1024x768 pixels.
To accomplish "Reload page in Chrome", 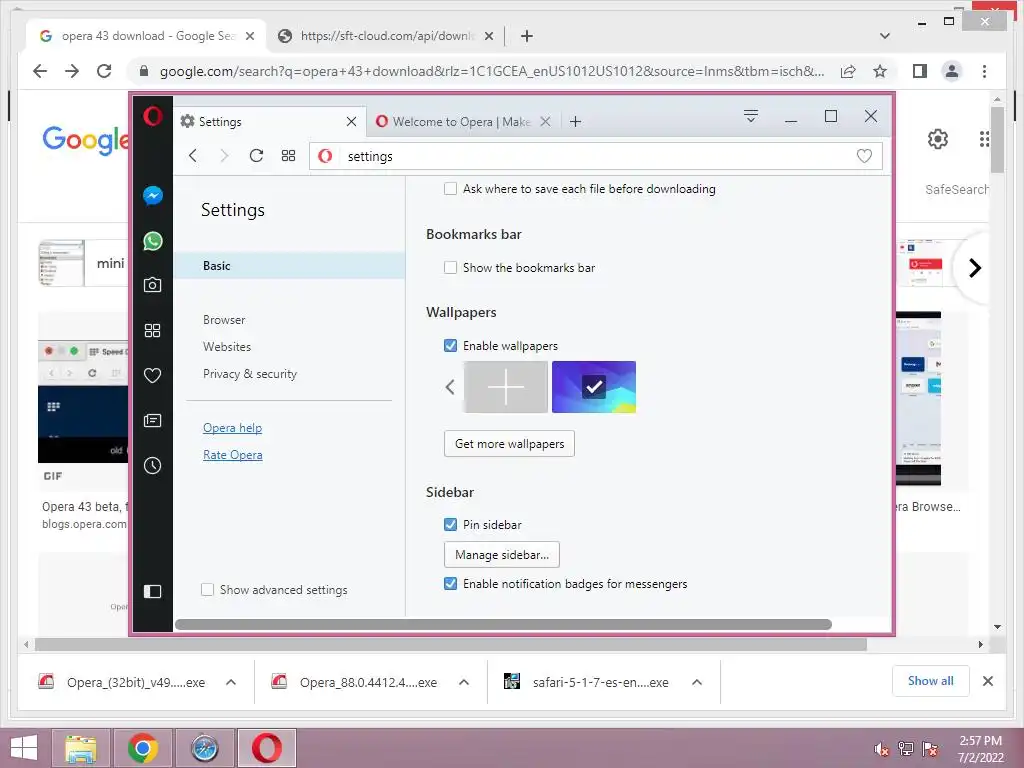I will [x=104, y=71].
